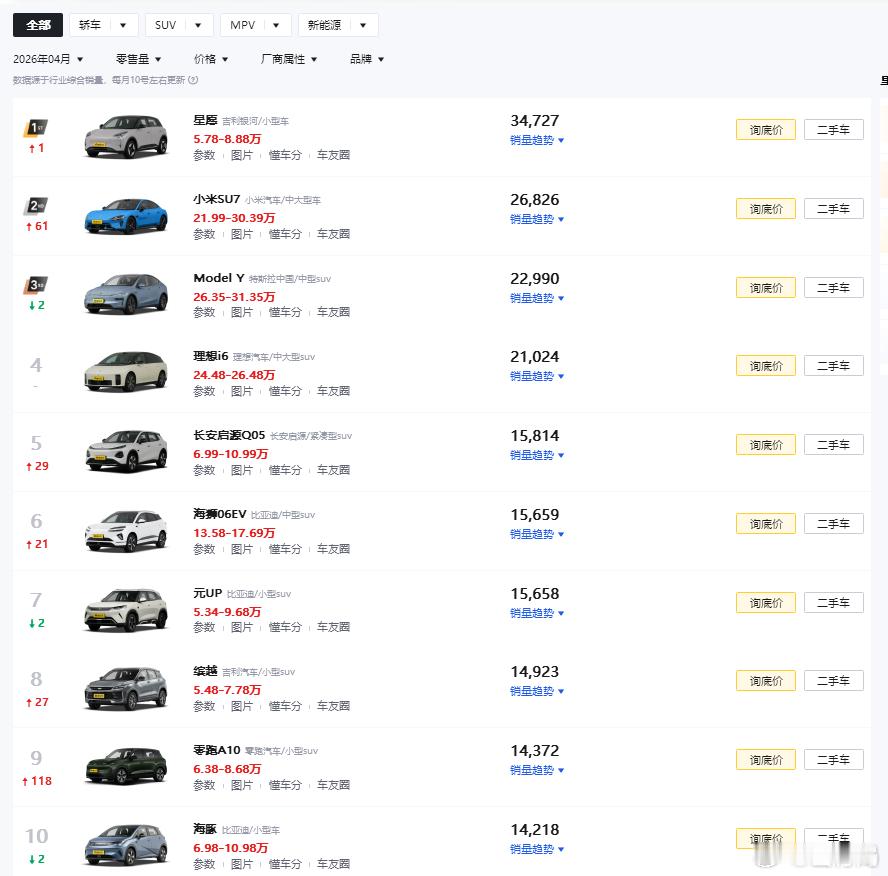Viewport: 888px width, 876px height.
Task: Open 图片 for 海豚
Action: click(x=242, y=864)
